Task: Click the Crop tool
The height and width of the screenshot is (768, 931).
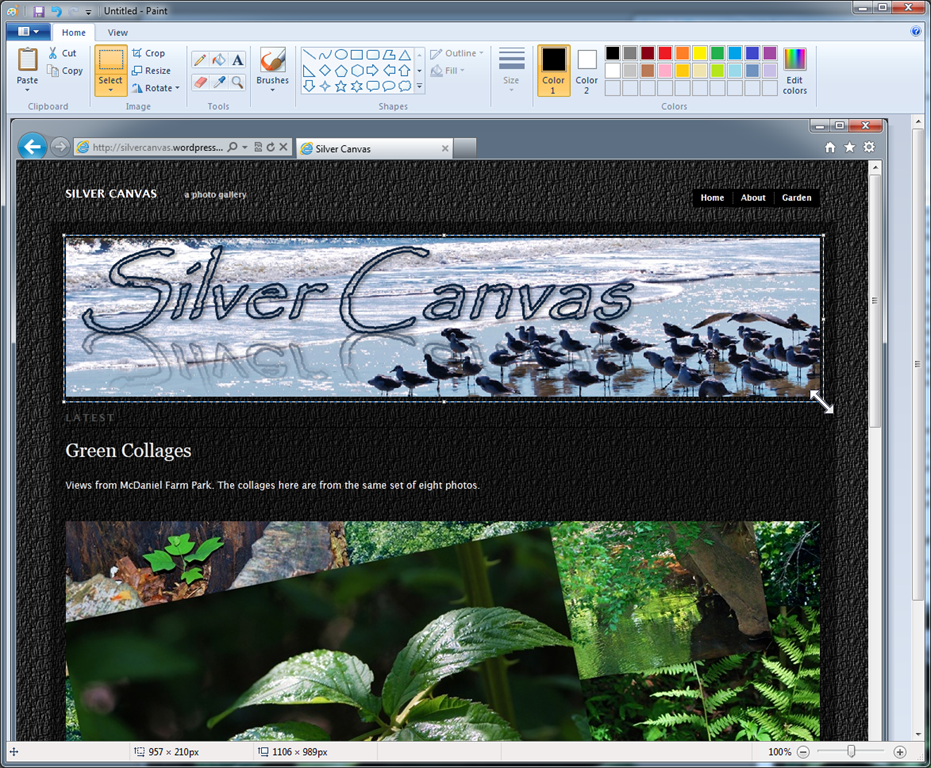Action: [x=148, y=53]
